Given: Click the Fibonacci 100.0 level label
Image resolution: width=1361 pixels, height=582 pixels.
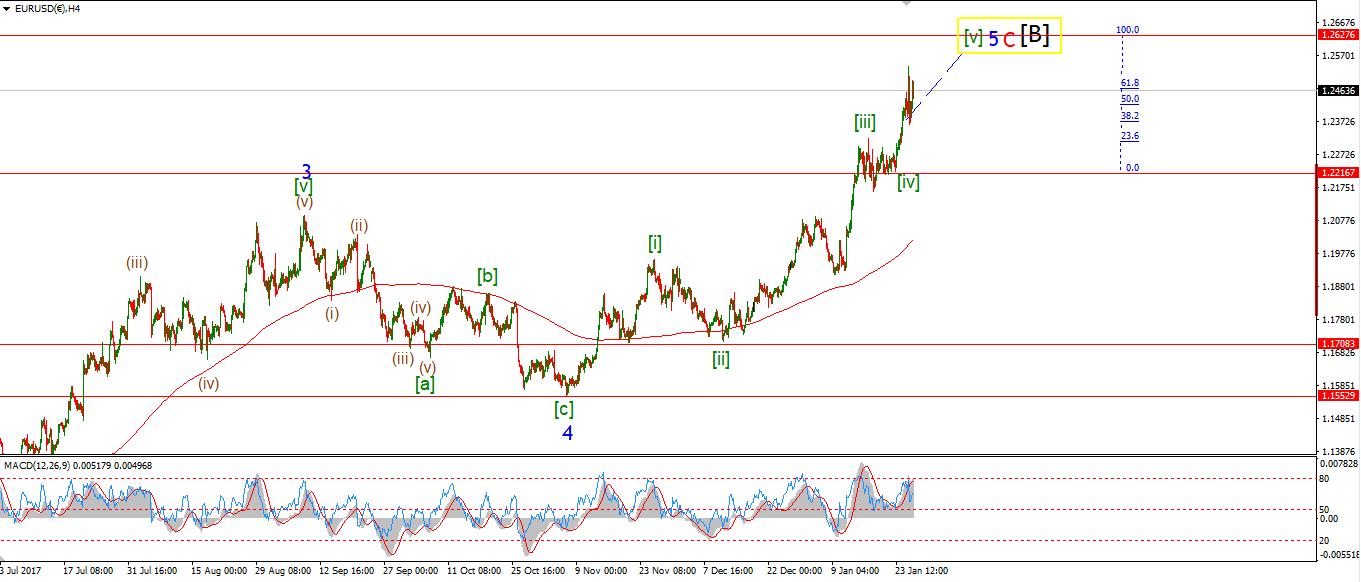Looking at the screenshot, I should coord(1128,30).
